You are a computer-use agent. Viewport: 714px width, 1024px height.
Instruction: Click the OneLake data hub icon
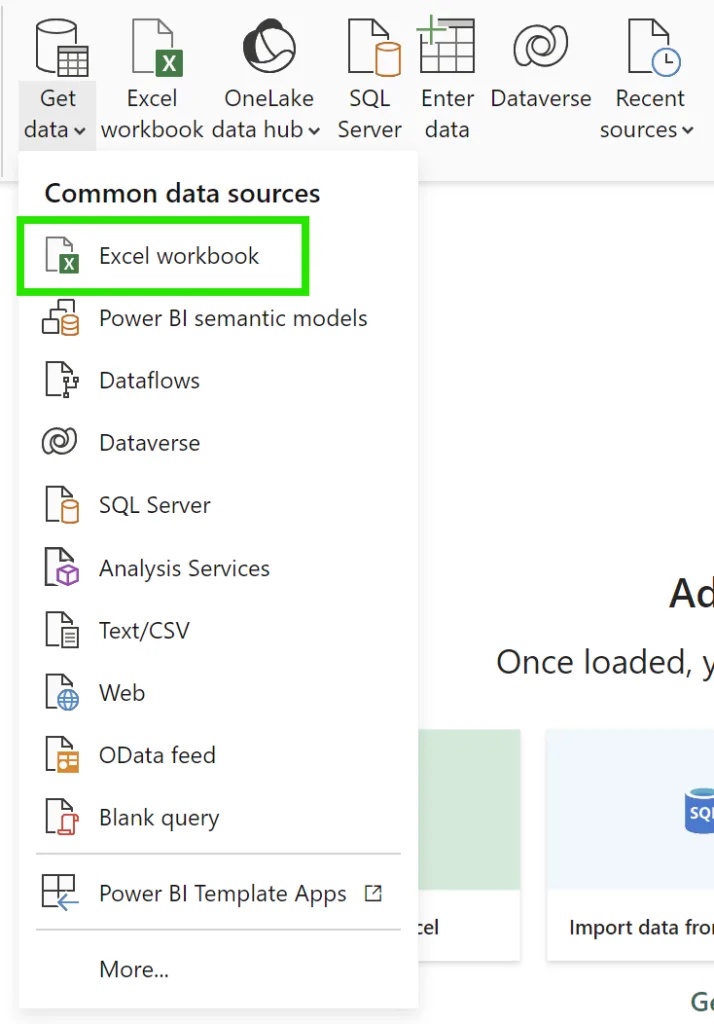point(268,46)
